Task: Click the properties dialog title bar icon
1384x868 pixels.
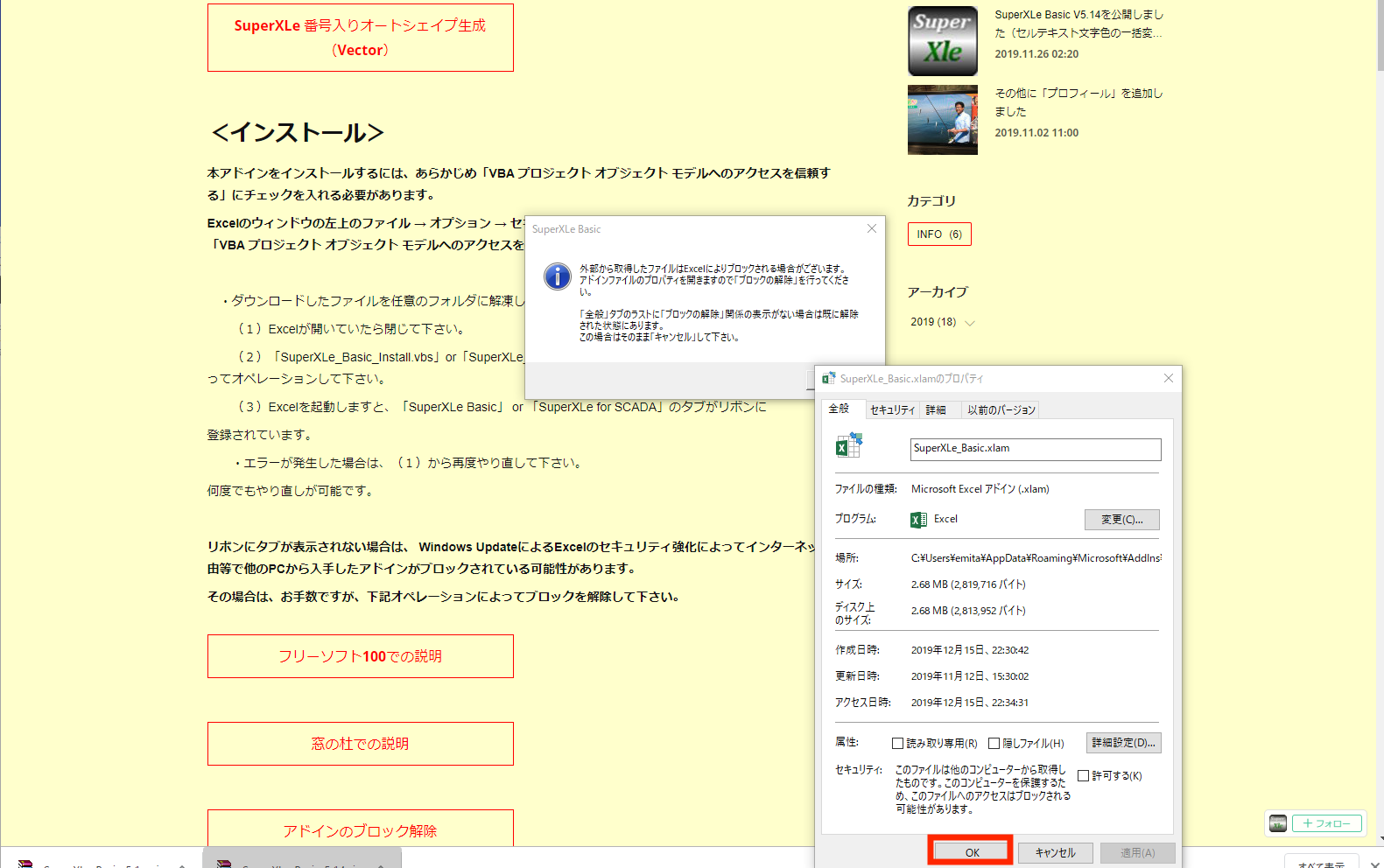Action: (828, 378)
